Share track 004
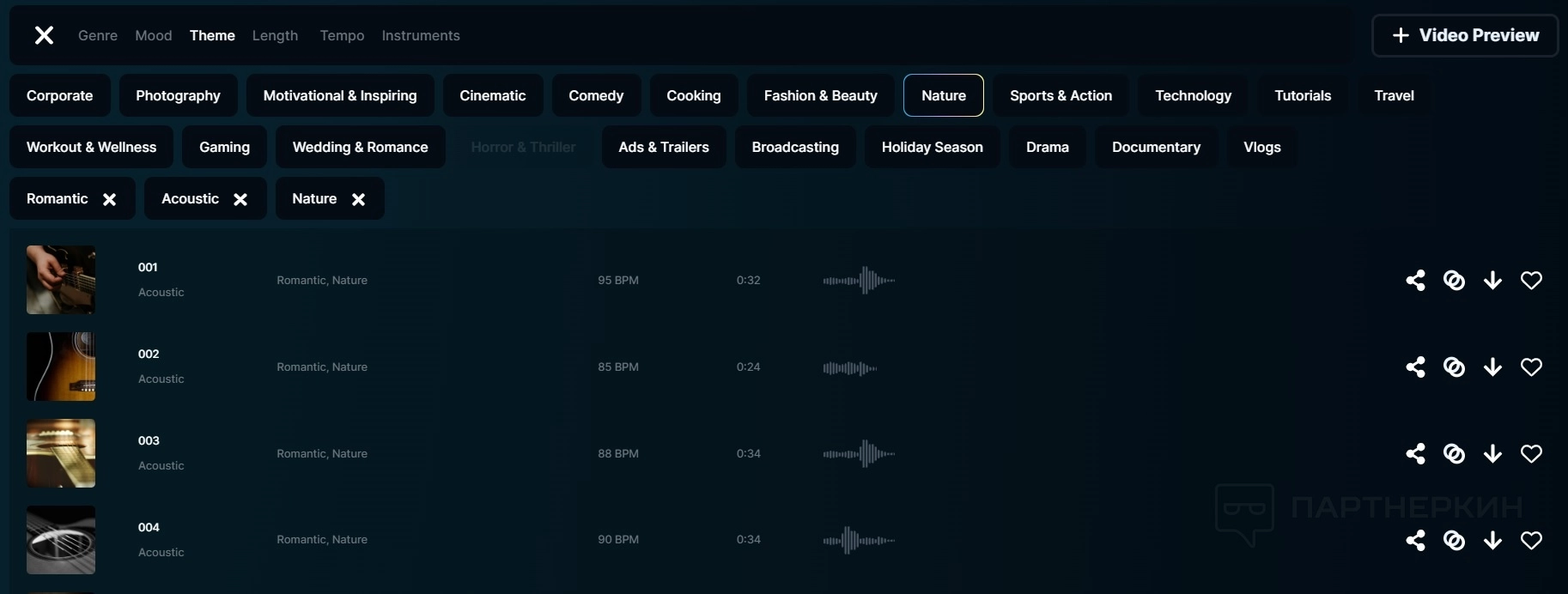 click(1415, 541)
